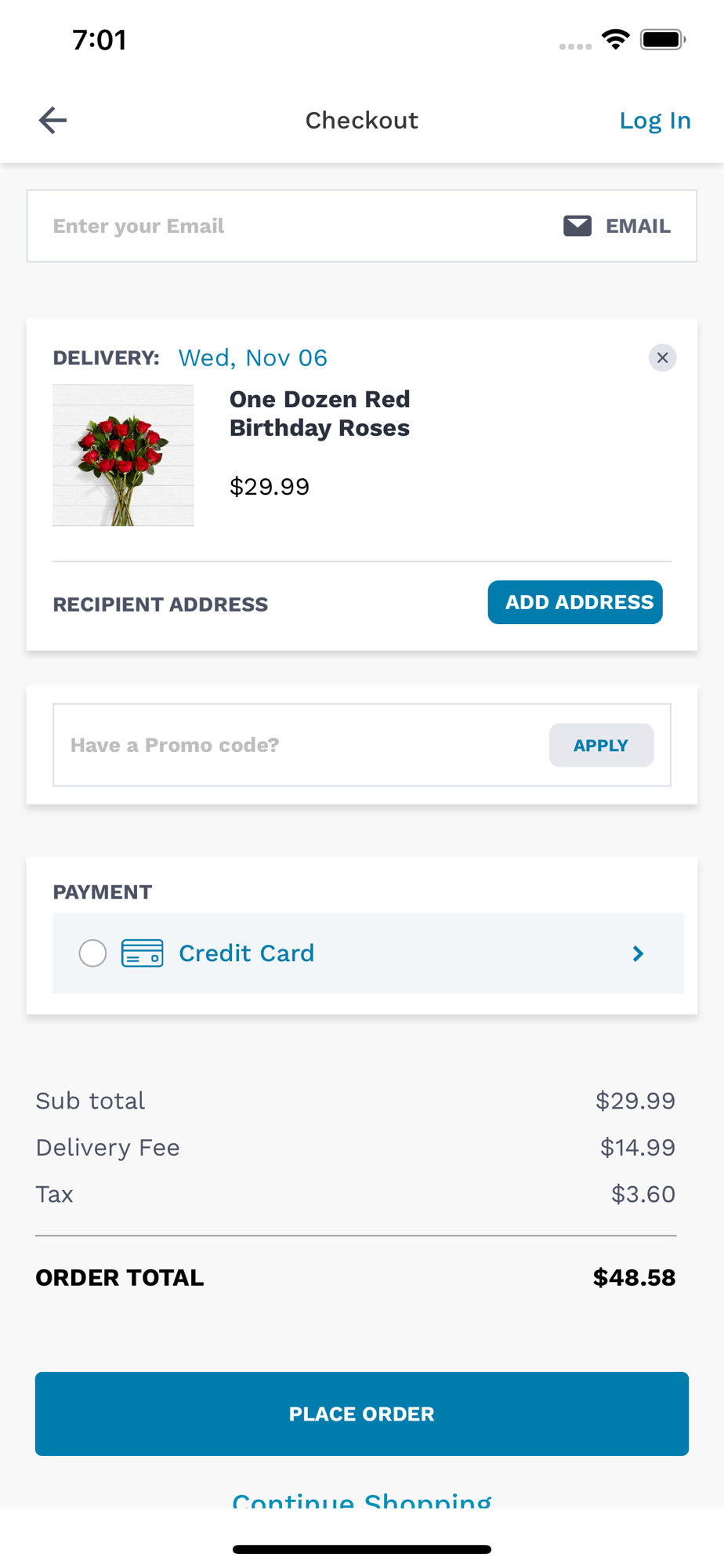Tap the battery status icon
Viewport: 724px width, 1568px height.
pos(663,39)
